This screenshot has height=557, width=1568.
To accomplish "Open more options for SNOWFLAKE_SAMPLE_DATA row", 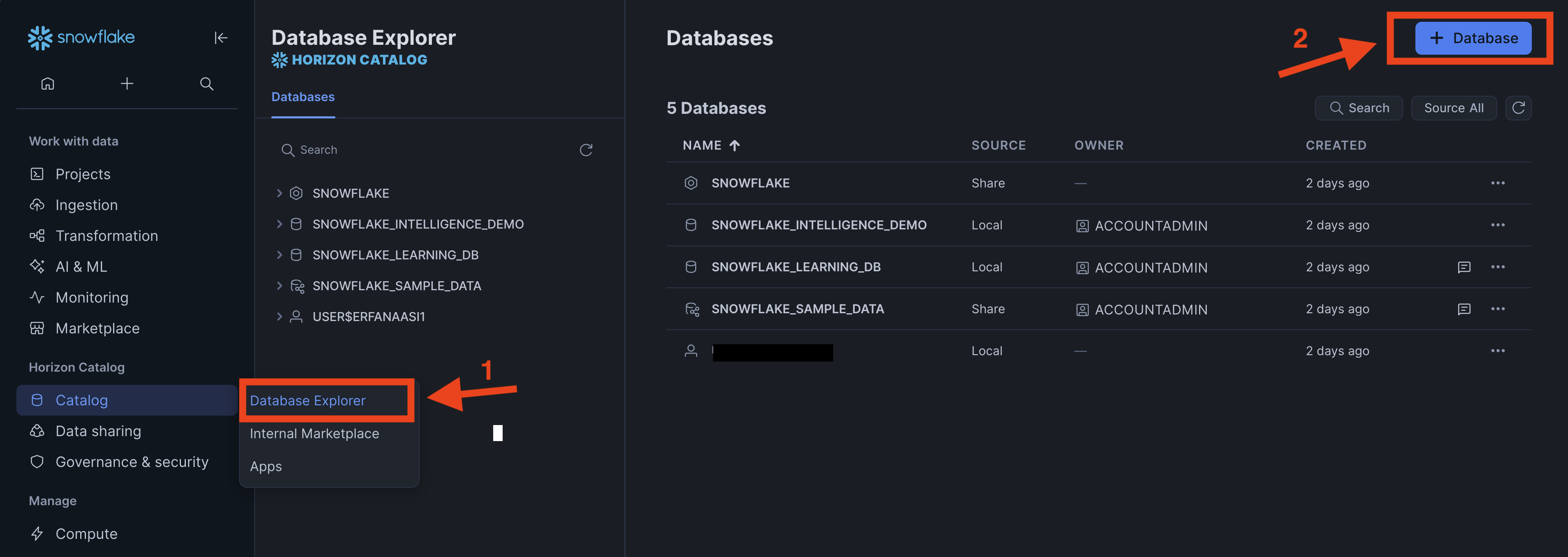I will click(1497, 309).
